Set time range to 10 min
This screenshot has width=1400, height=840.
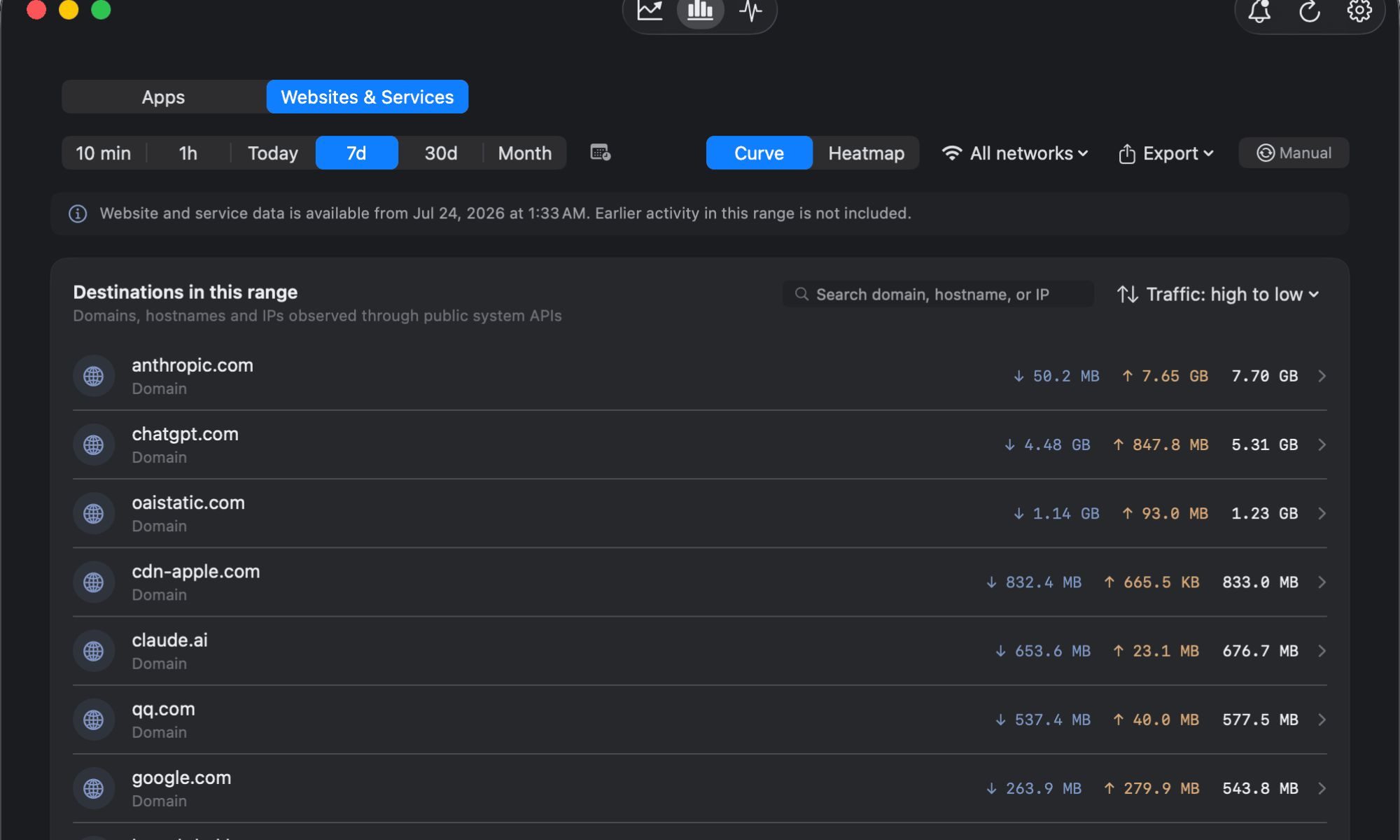click(104, 153)
